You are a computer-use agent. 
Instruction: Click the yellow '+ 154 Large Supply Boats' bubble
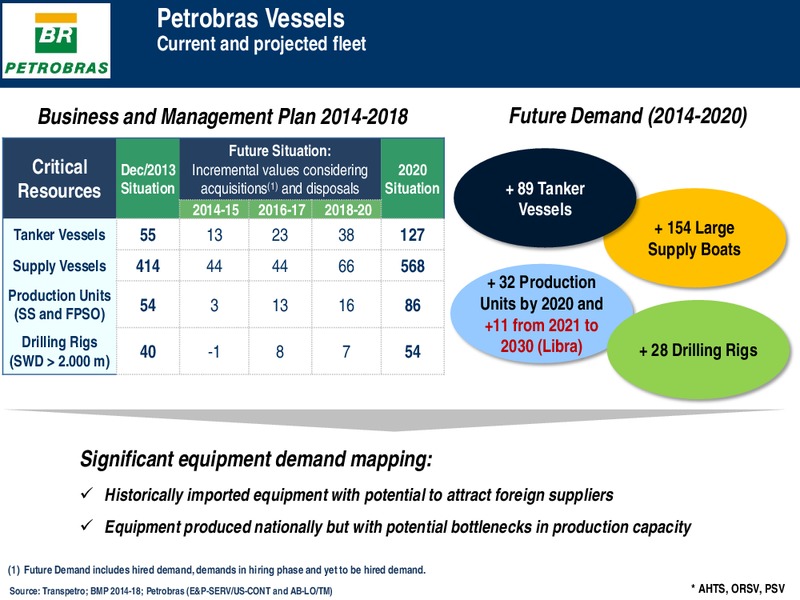694,238
